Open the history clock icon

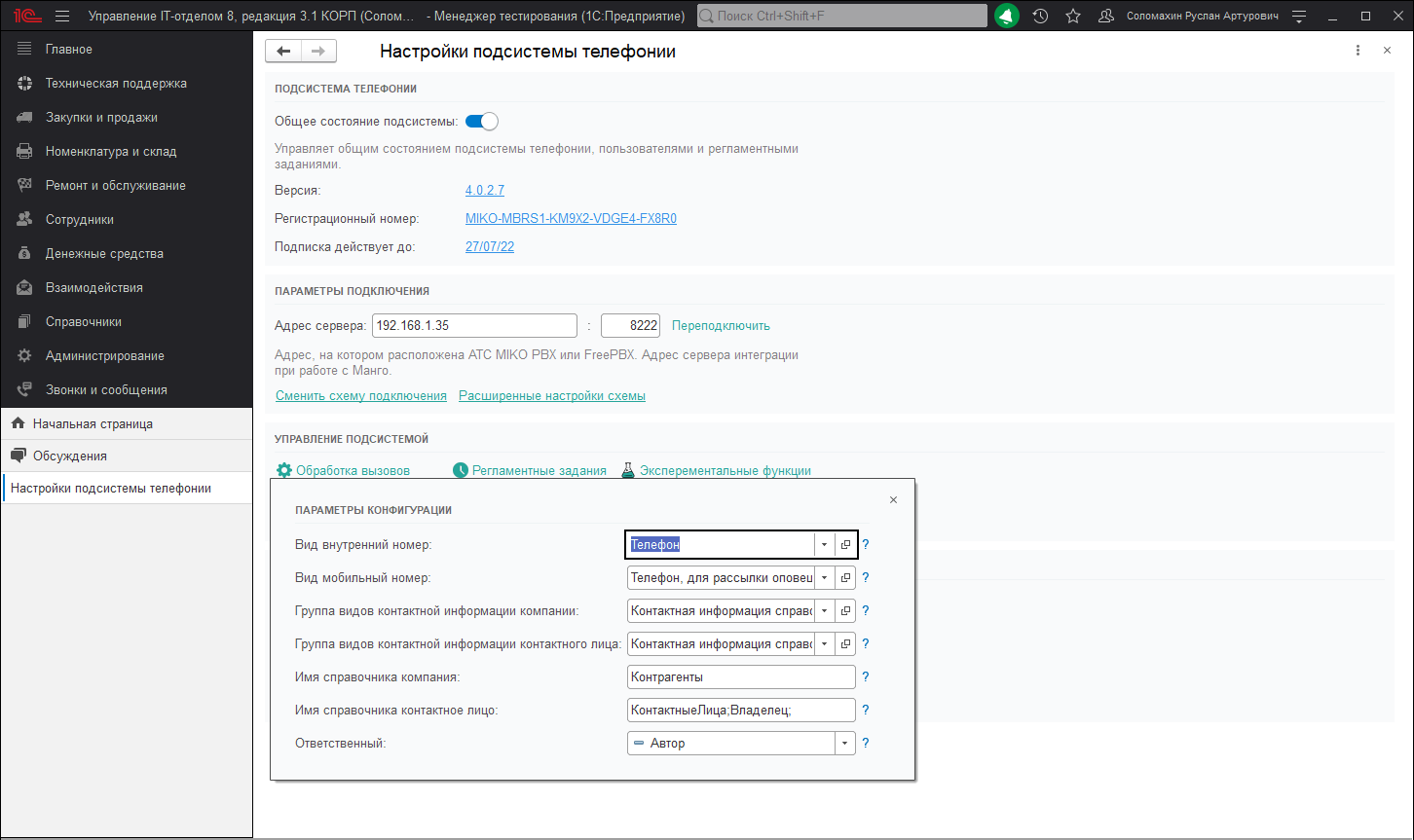(x=1040, y=17)
